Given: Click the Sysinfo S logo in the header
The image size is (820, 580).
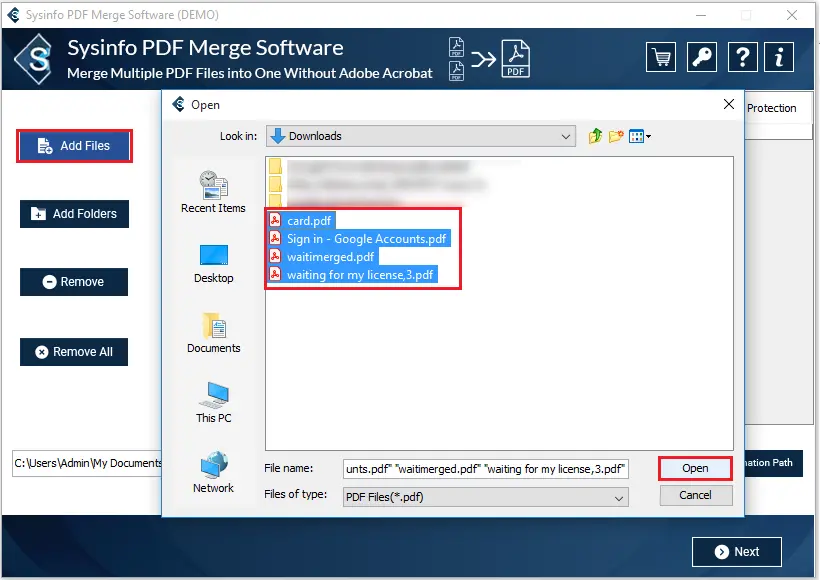Looking at the screenshot, I should 35,59.
